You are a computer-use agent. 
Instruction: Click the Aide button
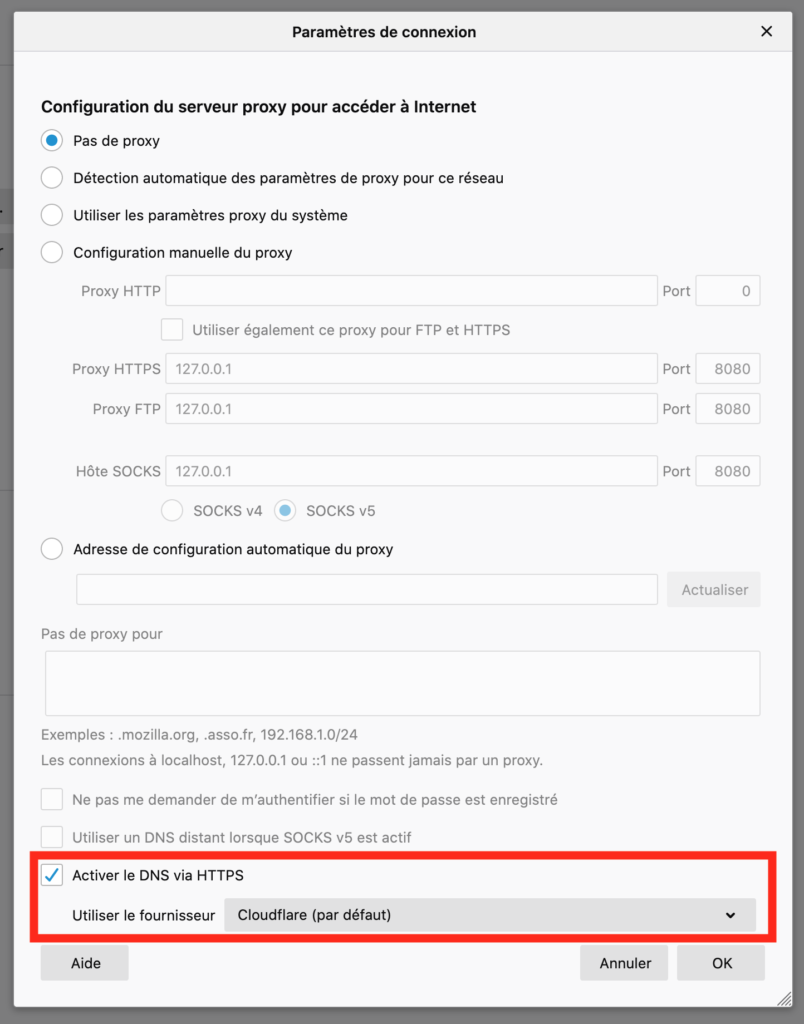click(x=85, y=963)
